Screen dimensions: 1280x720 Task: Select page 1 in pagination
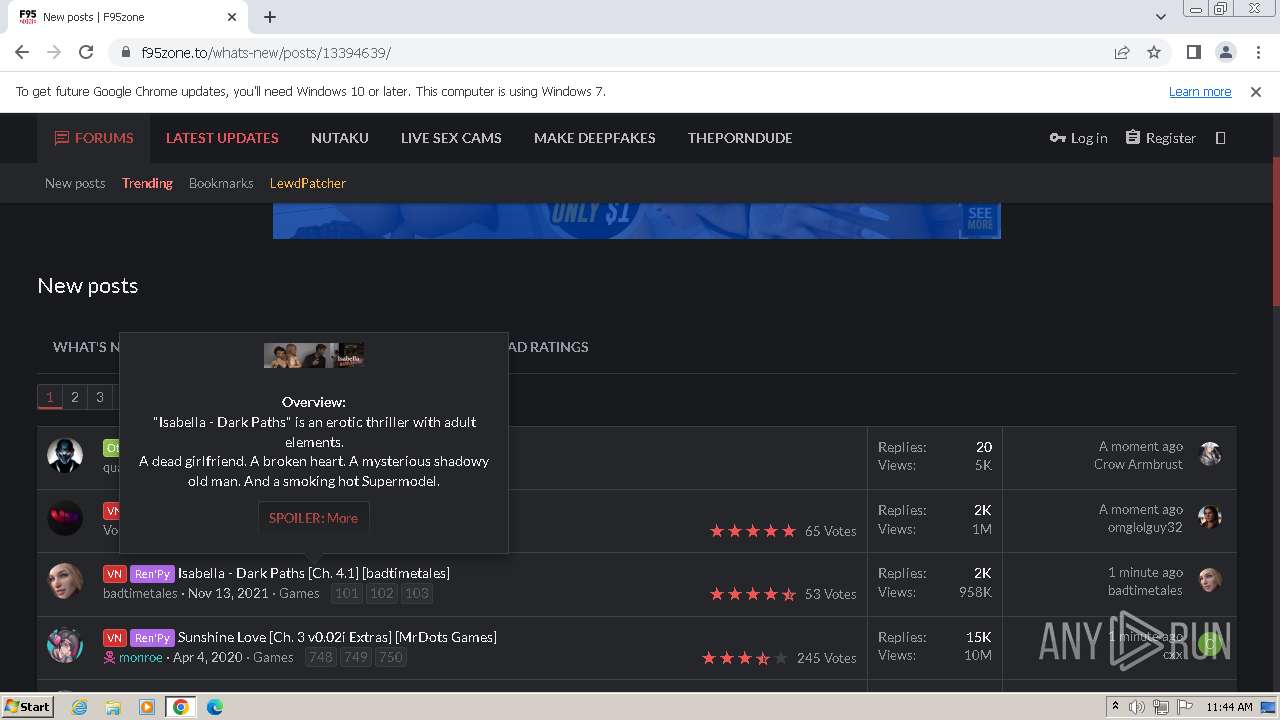click(50, 397)
